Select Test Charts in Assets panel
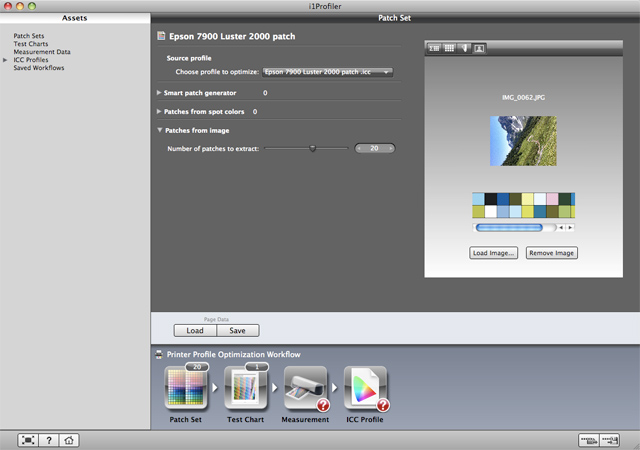This screenshot has height=450, width=640. (31, 44)
